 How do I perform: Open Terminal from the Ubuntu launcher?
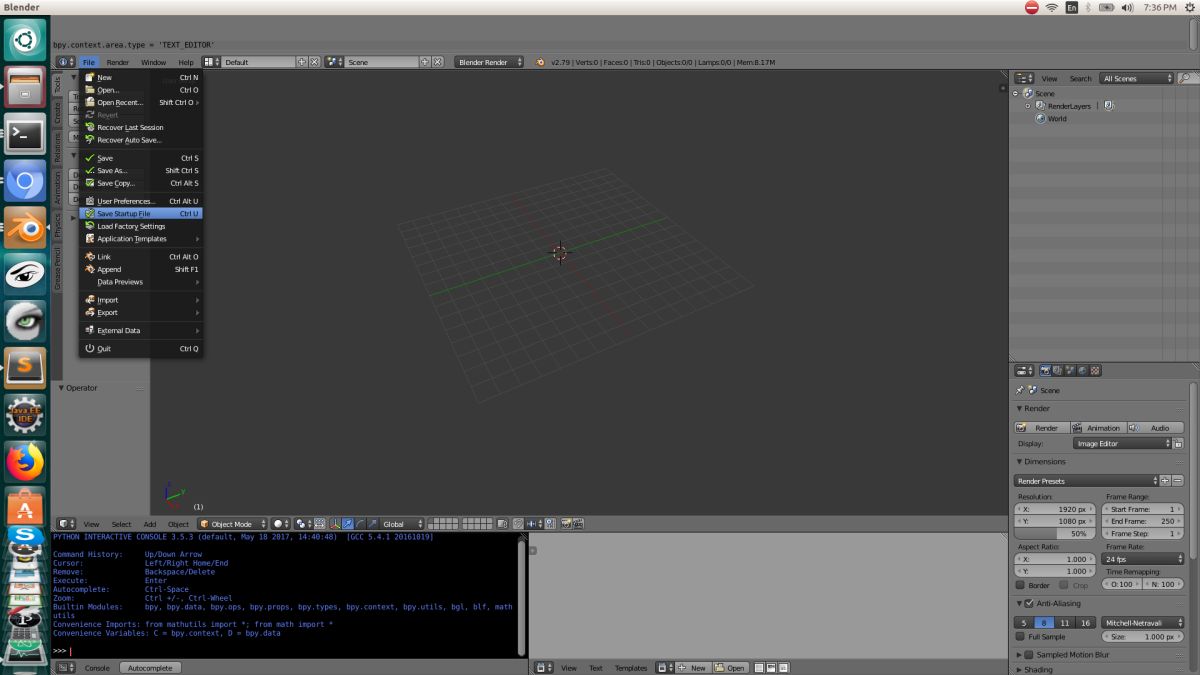[25, 134]
